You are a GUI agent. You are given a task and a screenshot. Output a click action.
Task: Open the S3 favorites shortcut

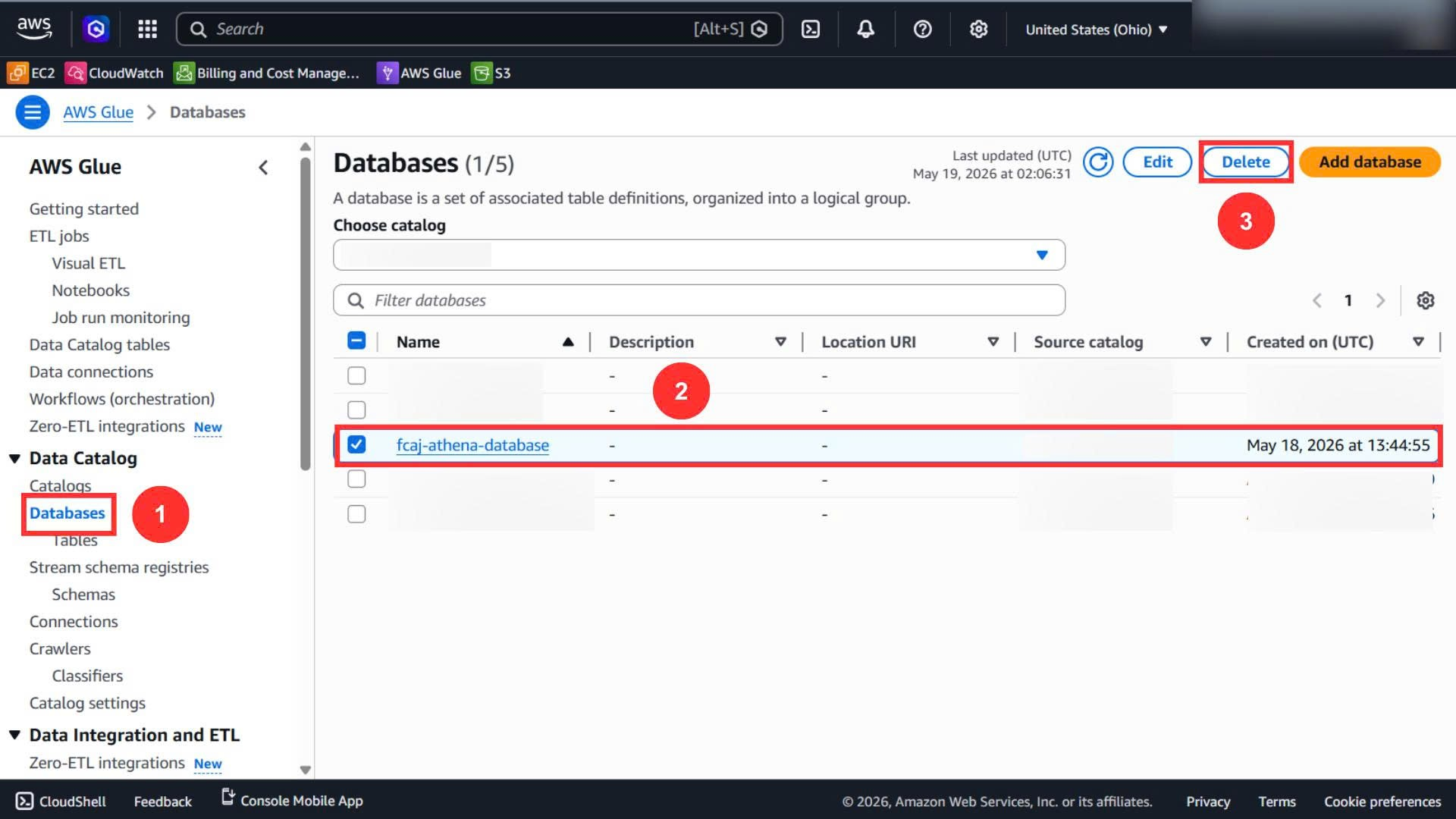pyautogui.click(x=491, y=73)
